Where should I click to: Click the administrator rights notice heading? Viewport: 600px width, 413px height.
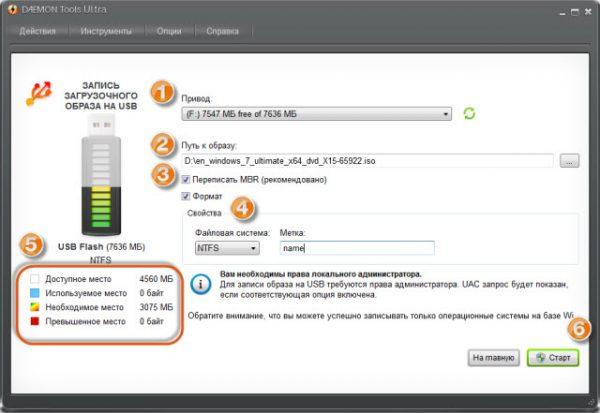[x=321, y=274]
